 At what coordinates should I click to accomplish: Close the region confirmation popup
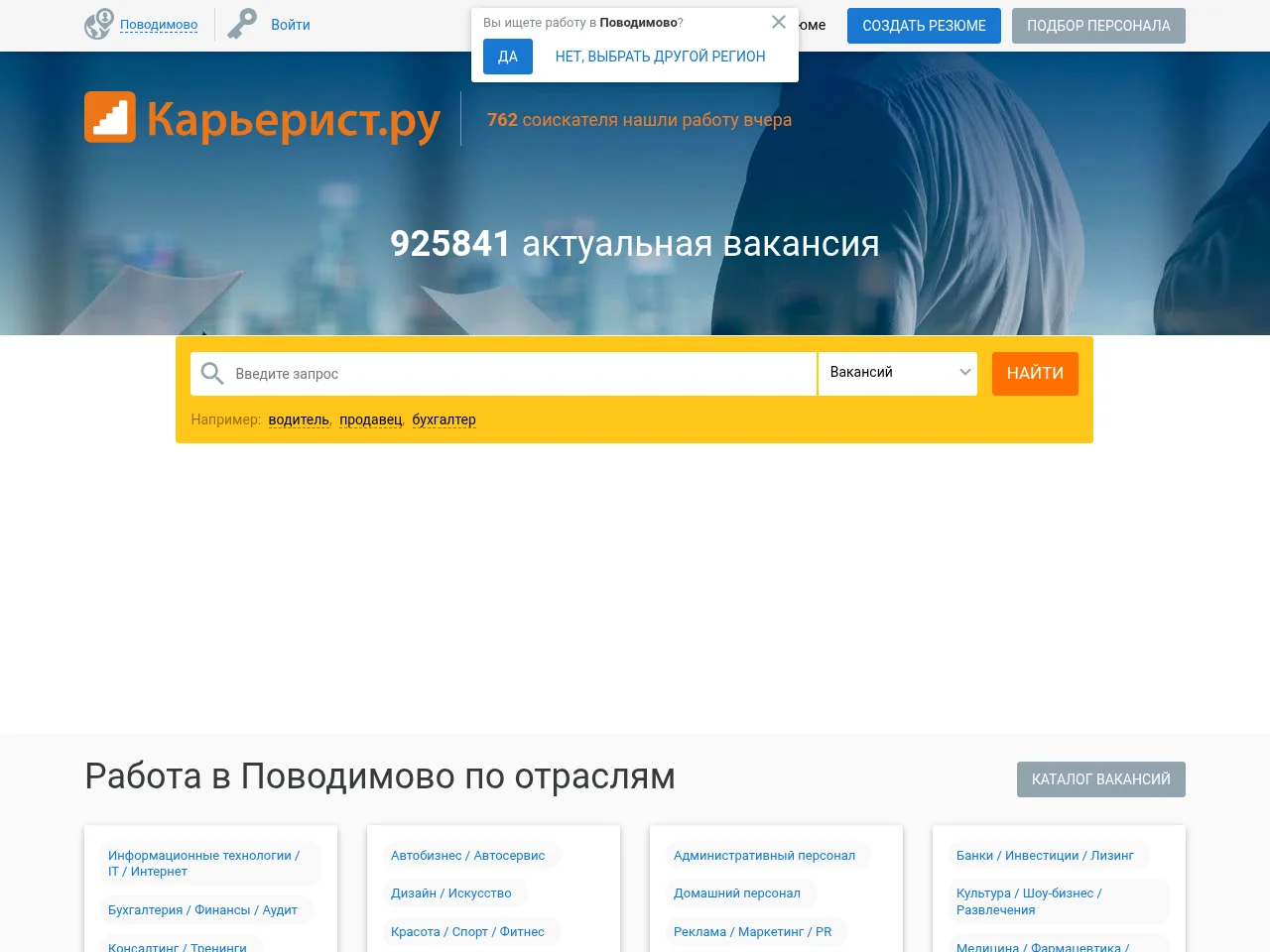(779, 22)
